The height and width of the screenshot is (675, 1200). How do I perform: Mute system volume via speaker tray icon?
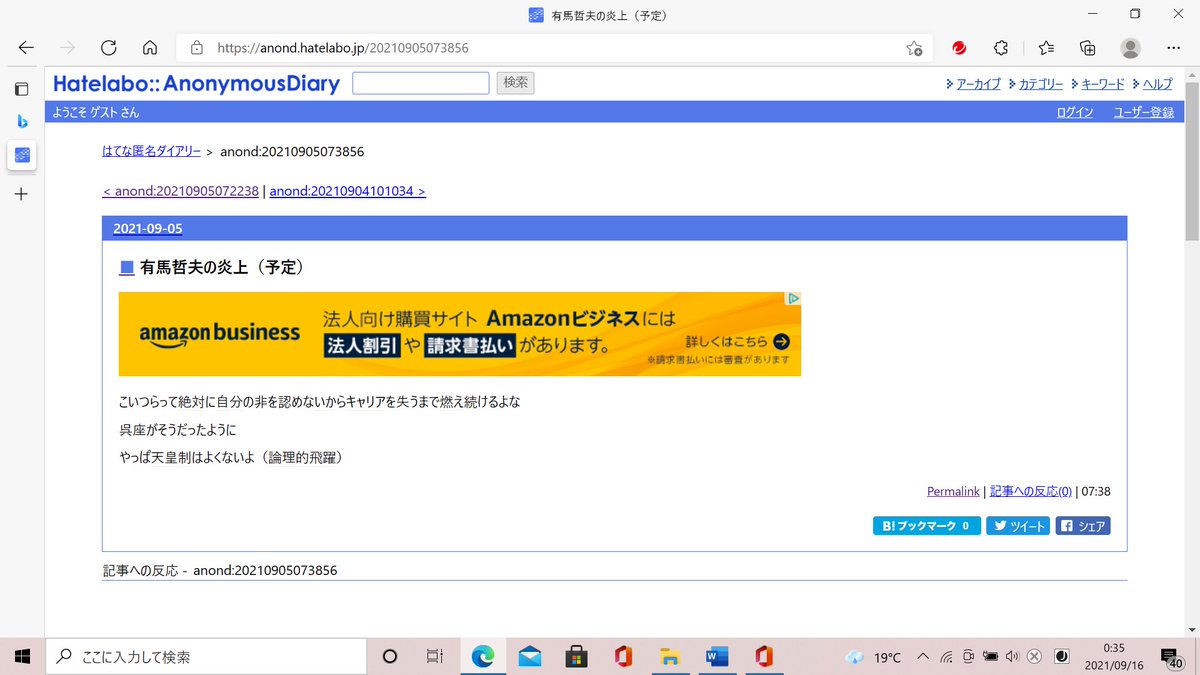[1012, 657]
